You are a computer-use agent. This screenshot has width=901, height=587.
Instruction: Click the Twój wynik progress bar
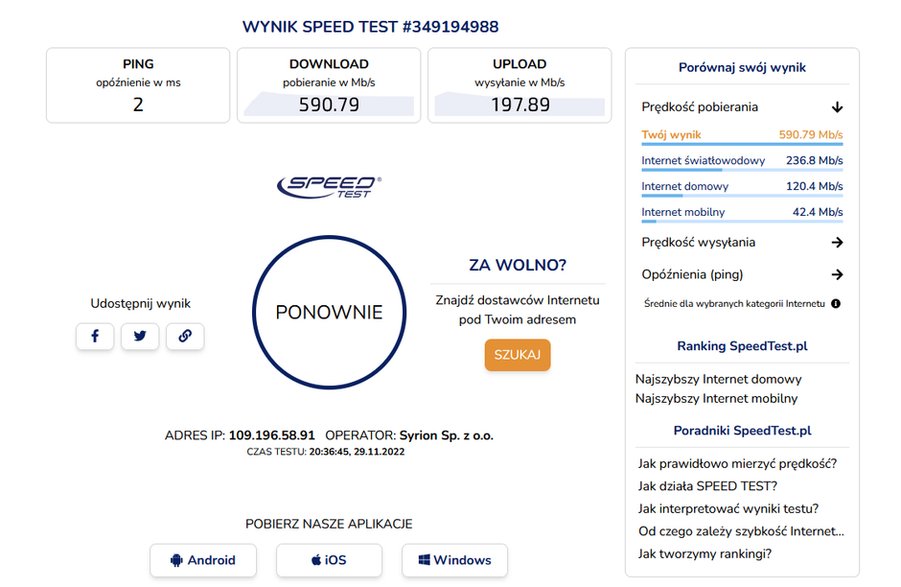click(x=742, y=144)
